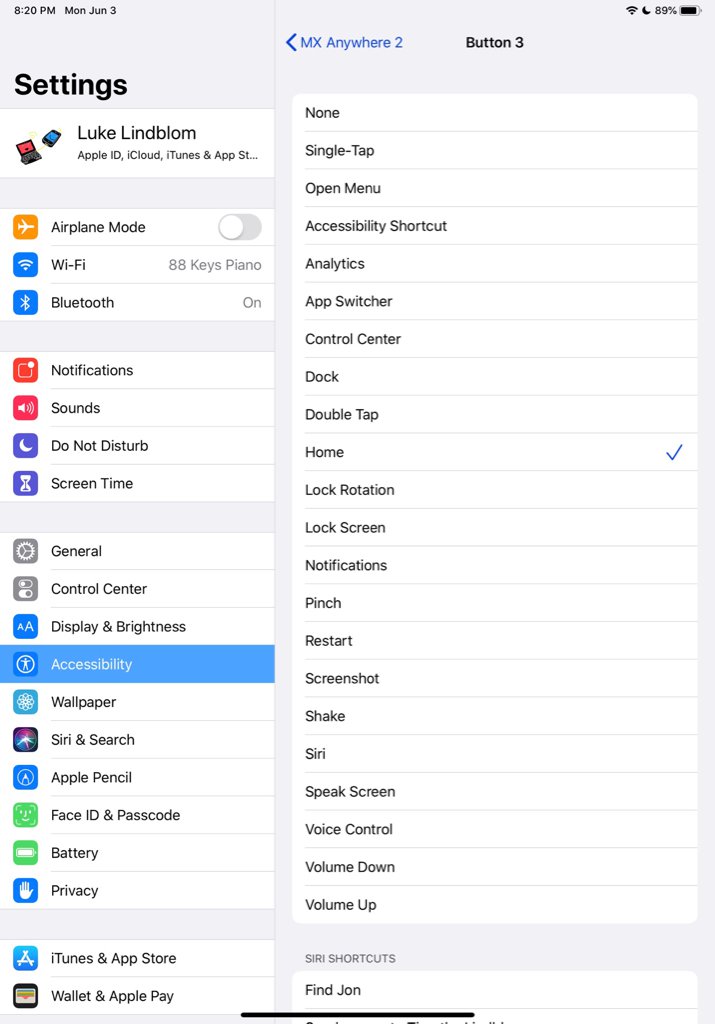
Task: Select Screenshot as the button action
Action: pos(494,679)
